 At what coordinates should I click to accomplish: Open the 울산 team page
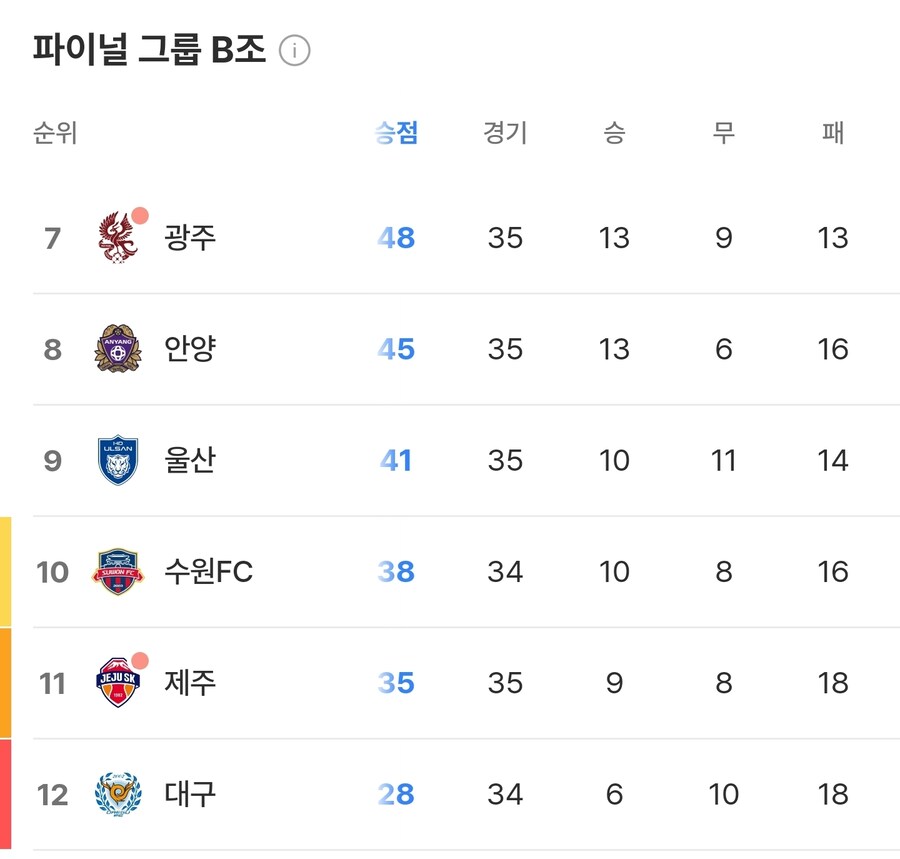pyautogui.click(x=188, y=460)
